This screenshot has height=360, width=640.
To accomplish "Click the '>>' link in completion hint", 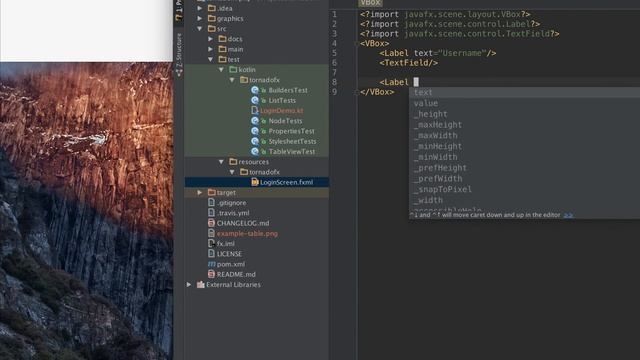I will coord(568,215).
